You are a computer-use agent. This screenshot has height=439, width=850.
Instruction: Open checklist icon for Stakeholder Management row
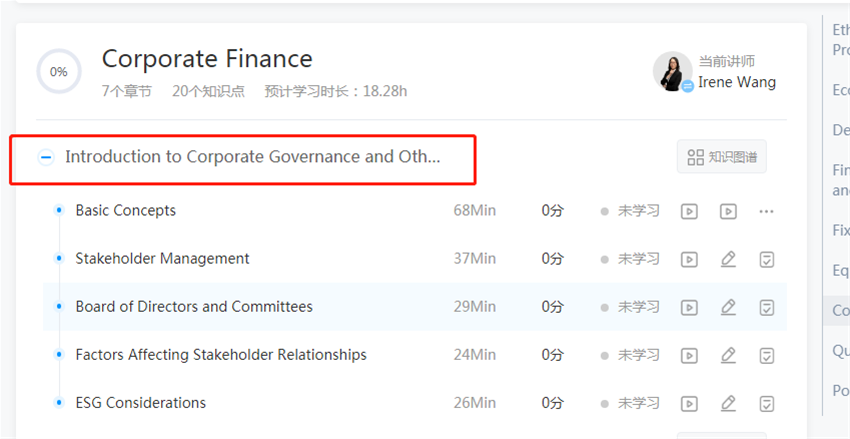coord(767,259)
